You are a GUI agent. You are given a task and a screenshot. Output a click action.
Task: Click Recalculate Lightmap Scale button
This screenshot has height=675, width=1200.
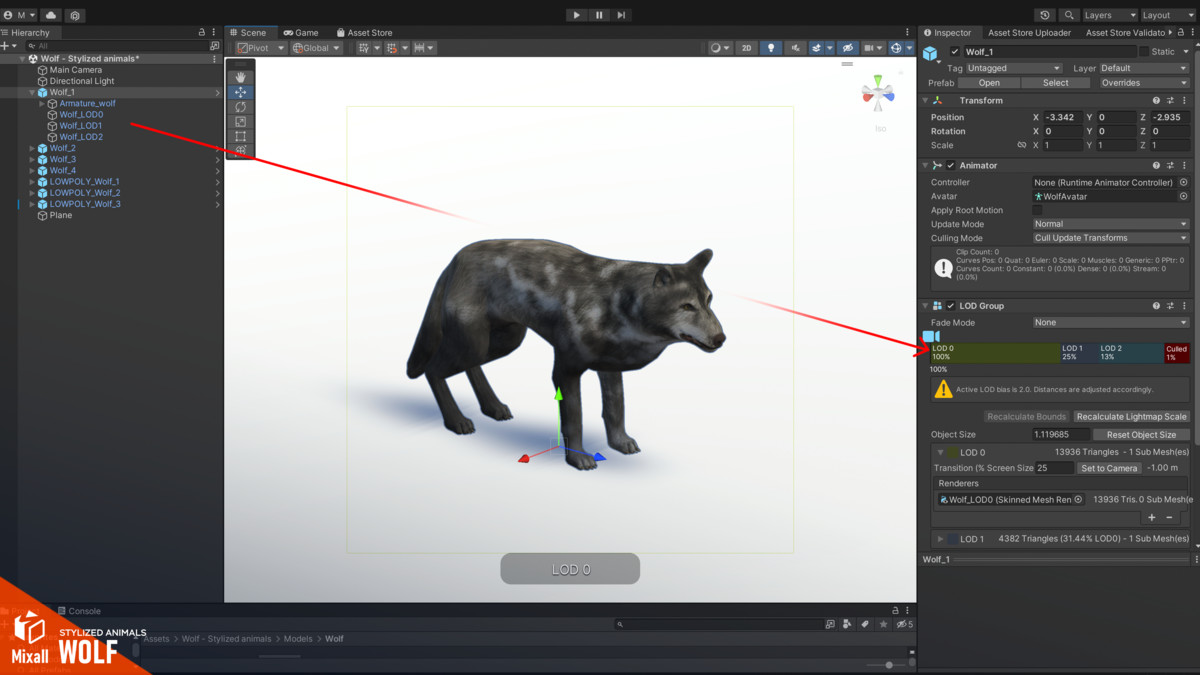coord(1132,417)
